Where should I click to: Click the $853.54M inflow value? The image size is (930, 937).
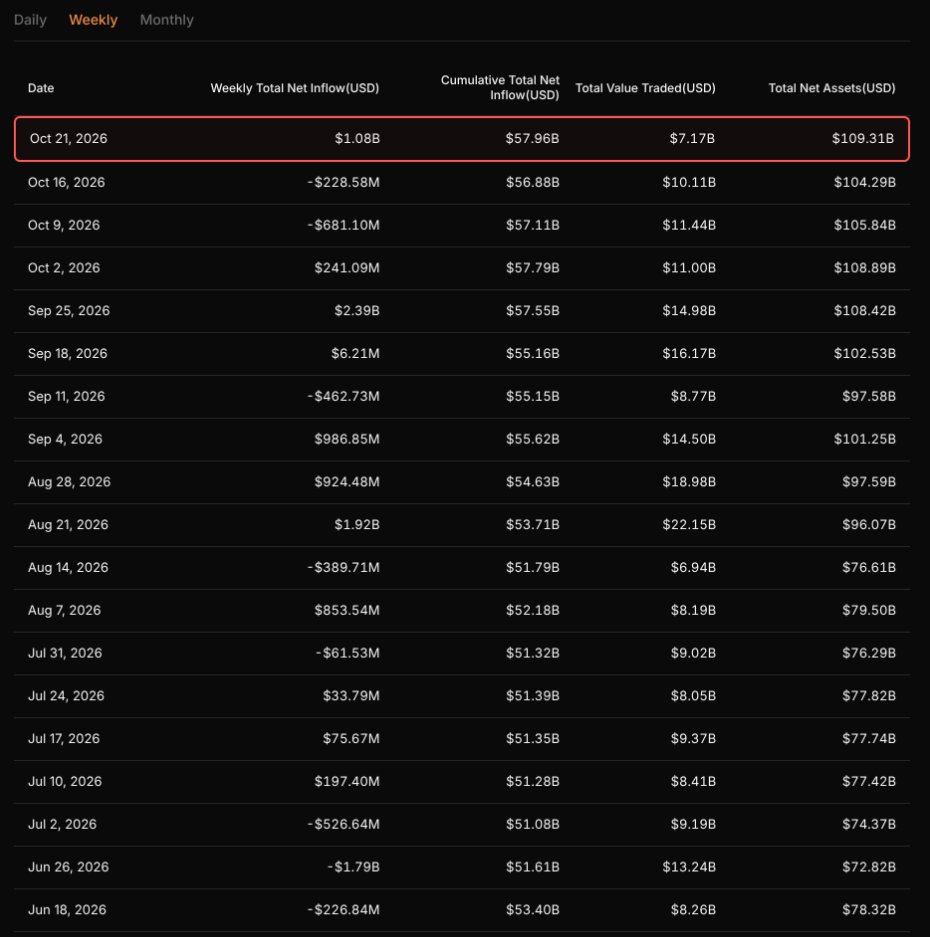pyautogui.click(x=347, y=610)
